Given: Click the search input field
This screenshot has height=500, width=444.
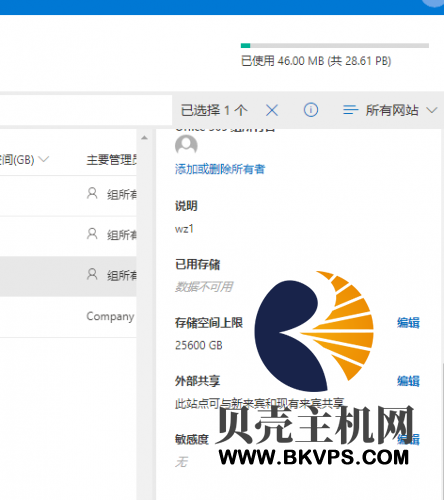Looking at the screenshot, I should pos(86,110).
